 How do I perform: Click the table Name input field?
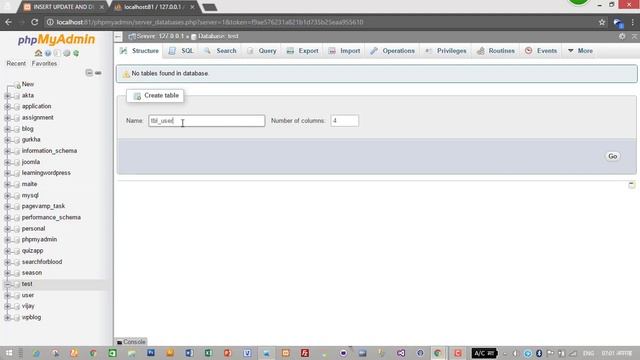point(207,121)
